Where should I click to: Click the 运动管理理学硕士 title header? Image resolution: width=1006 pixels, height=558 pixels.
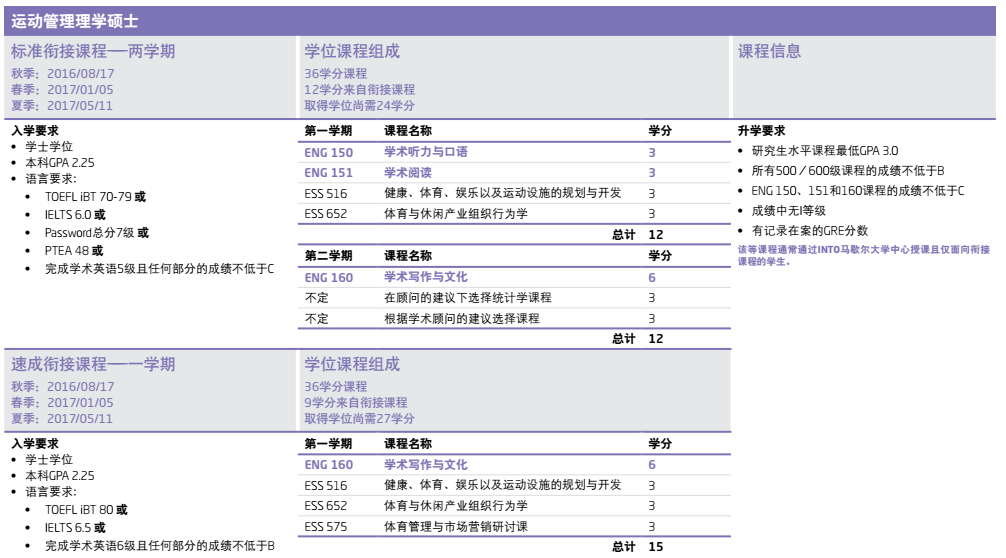76,21
